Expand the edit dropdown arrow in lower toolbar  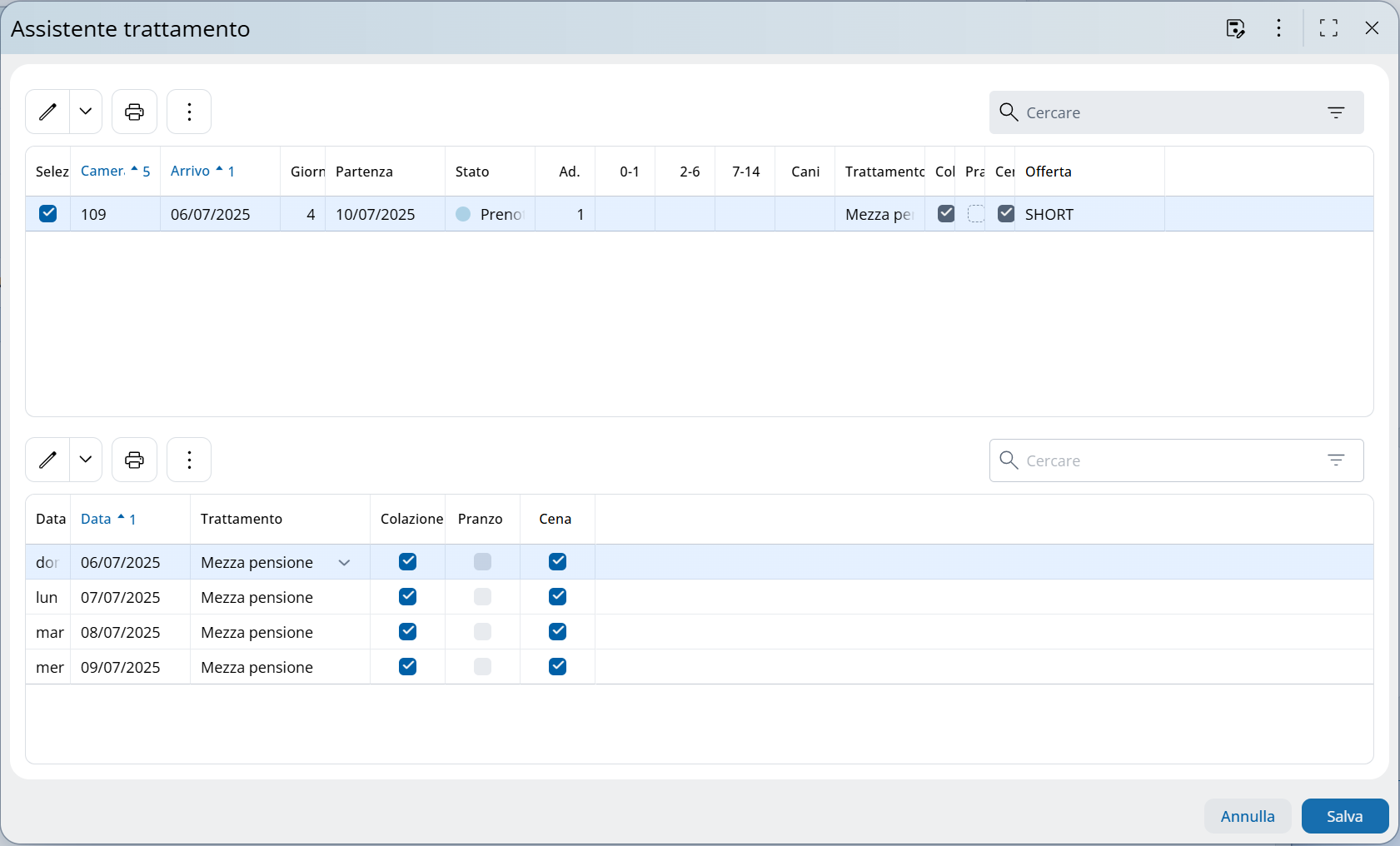(x=86, y=460)
